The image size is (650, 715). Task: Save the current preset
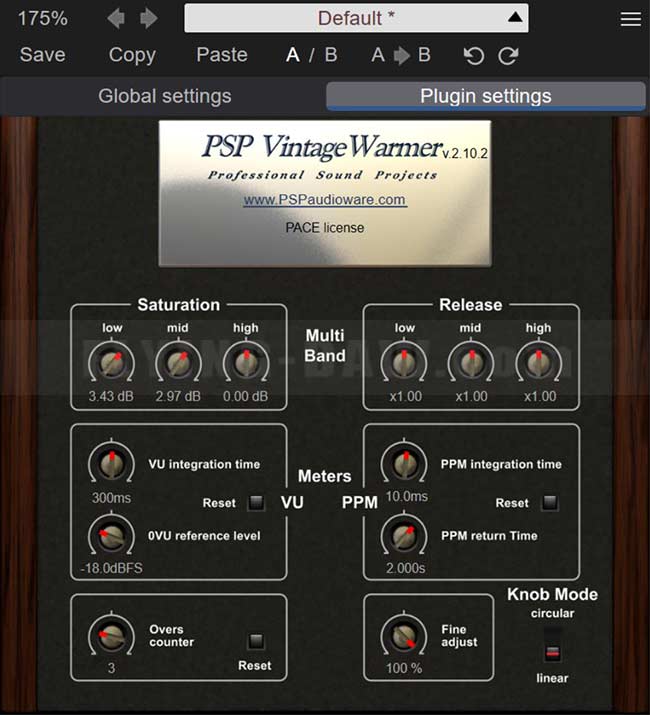coord(42,55)
